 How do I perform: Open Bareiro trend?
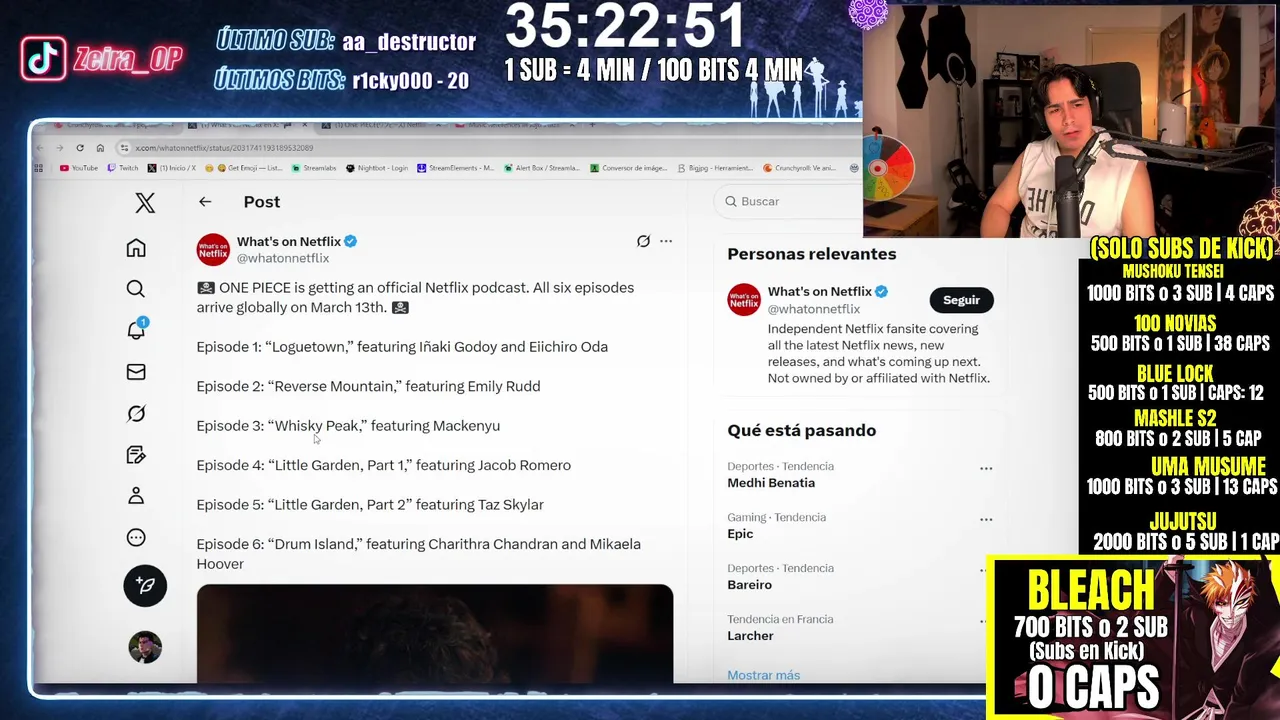coord(749,585)
